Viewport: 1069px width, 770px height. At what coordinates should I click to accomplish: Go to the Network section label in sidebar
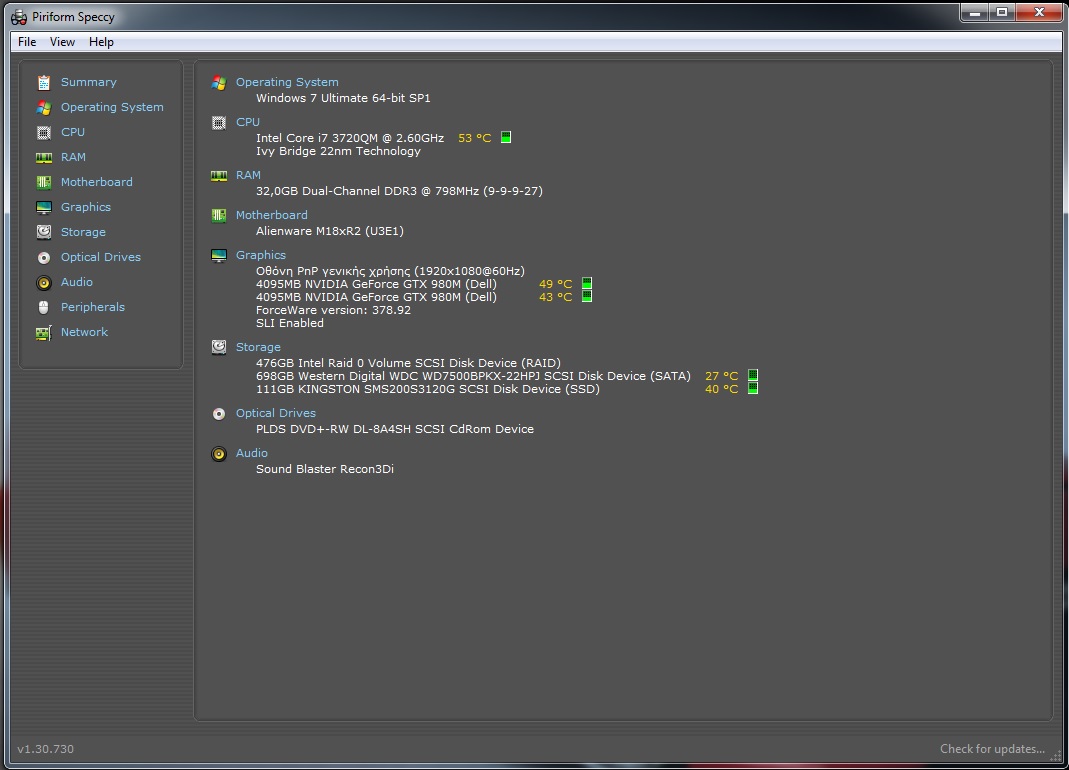(85, 332)
